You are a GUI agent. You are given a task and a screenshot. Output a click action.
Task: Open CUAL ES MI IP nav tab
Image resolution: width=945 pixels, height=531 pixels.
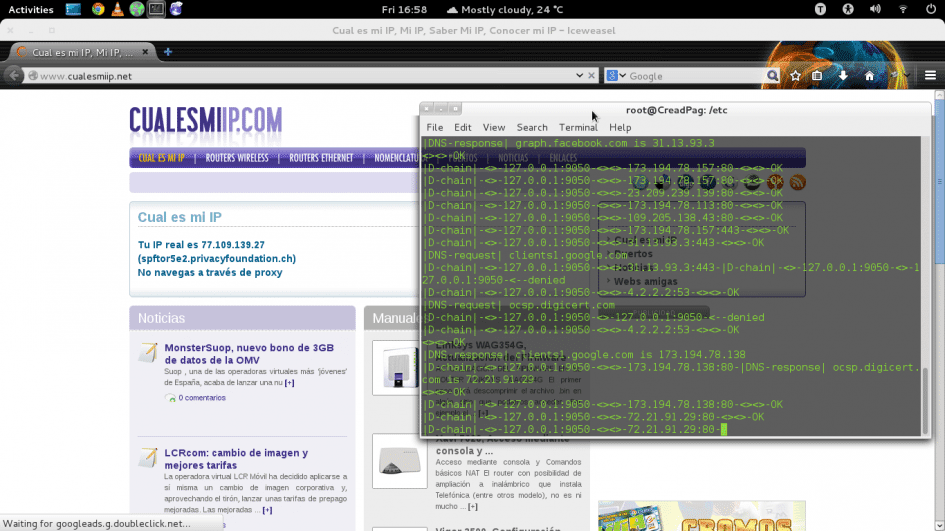pyautogui.click(x=162, y=158)
